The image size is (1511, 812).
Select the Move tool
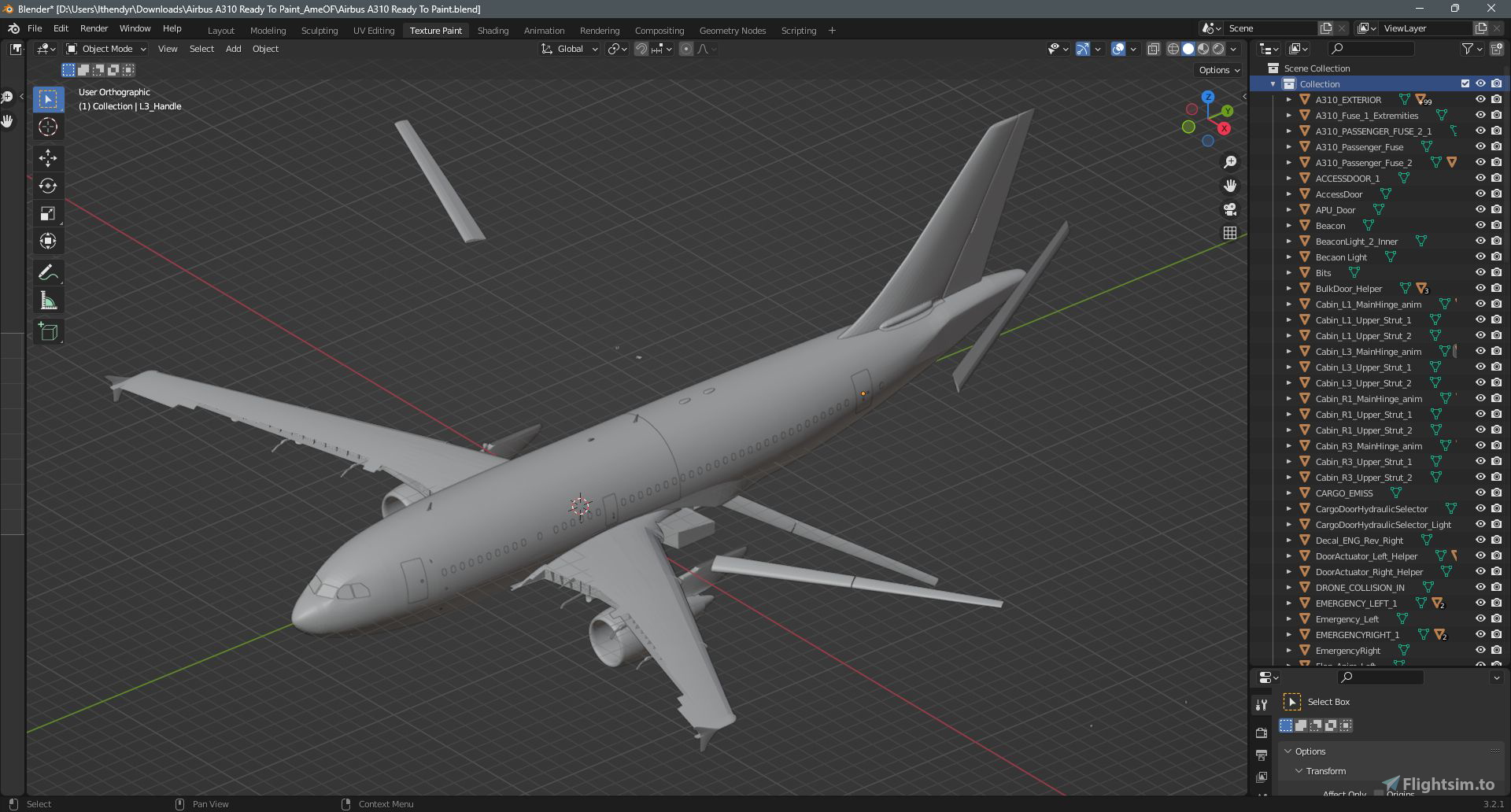(48, 158)
